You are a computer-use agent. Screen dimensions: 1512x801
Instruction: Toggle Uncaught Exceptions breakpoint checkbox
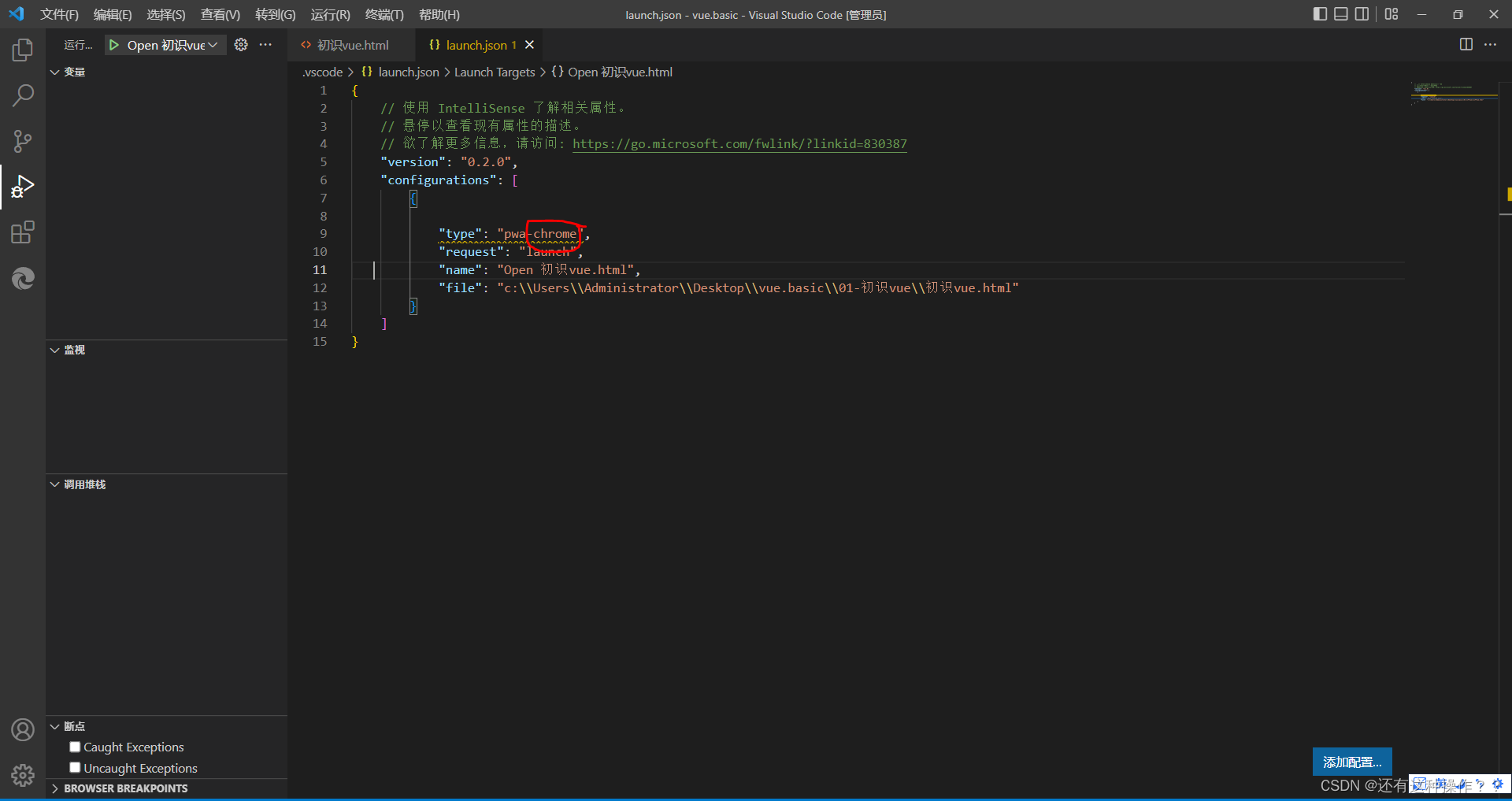pyautogui.click(x=75, y=767)
